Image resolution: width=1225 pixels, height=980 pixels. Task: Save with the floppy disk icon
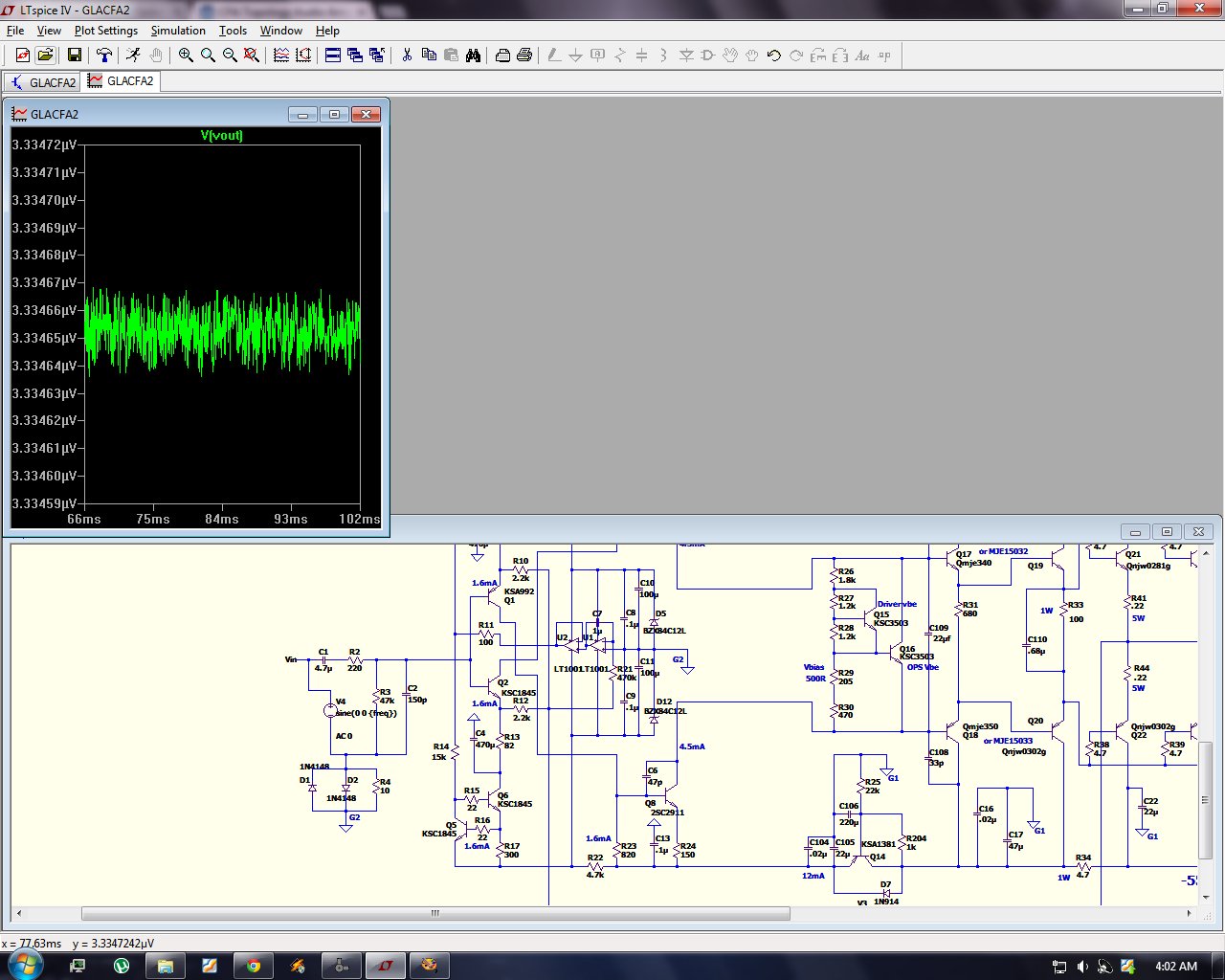(75, 56)
